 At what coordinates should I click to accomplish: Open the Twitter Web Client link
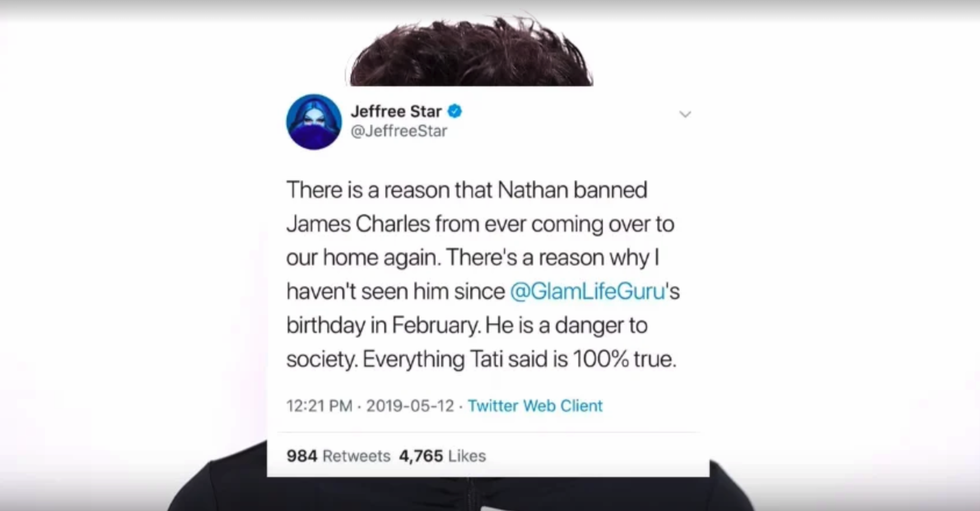click(535, 406)
